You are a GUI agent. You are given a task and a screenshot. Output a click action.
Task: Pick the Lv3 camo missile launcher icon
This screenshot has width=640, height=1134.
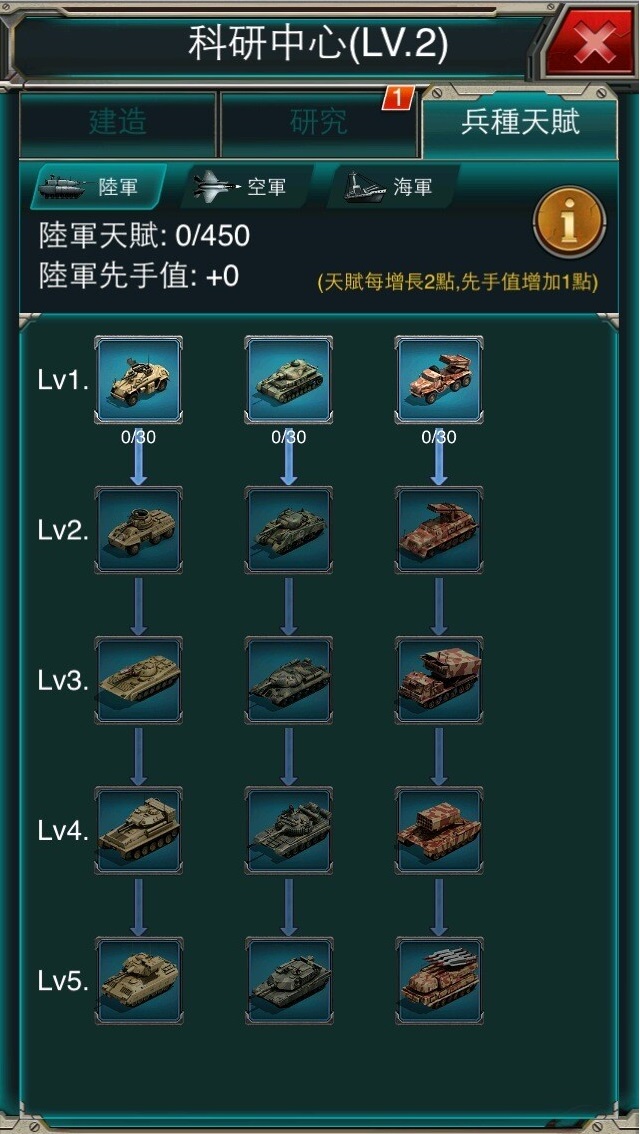[x=439, y=681]
